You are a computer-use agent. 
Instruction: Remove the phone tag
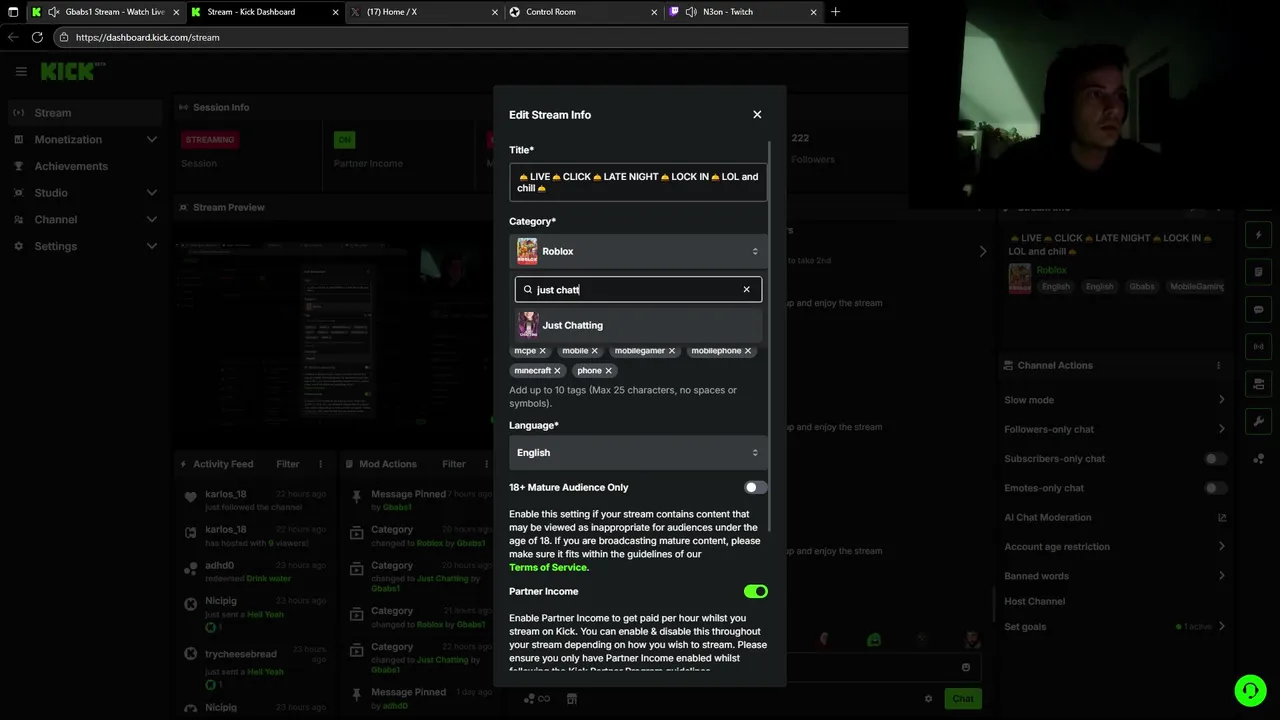point(608,371)
